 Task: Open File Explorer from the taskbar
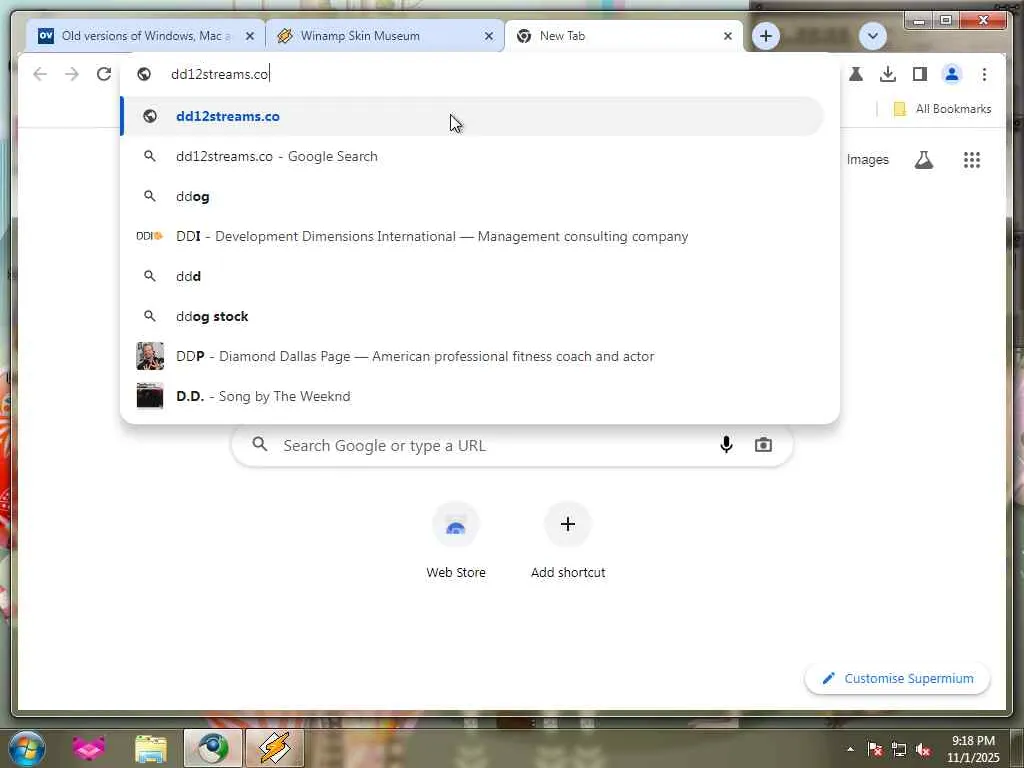tap(151, 749)
